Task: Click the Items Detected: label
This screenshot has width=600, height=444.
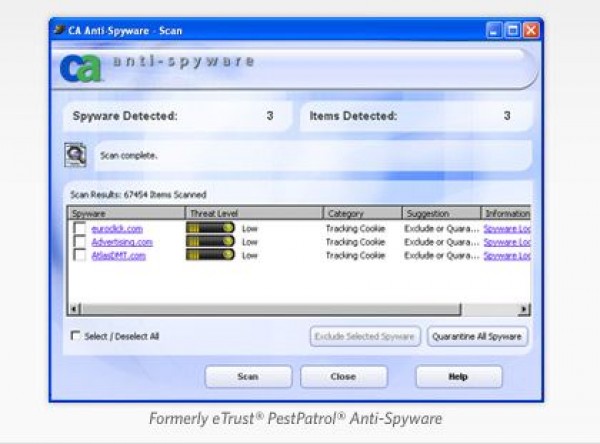Action: coord(353,116)
